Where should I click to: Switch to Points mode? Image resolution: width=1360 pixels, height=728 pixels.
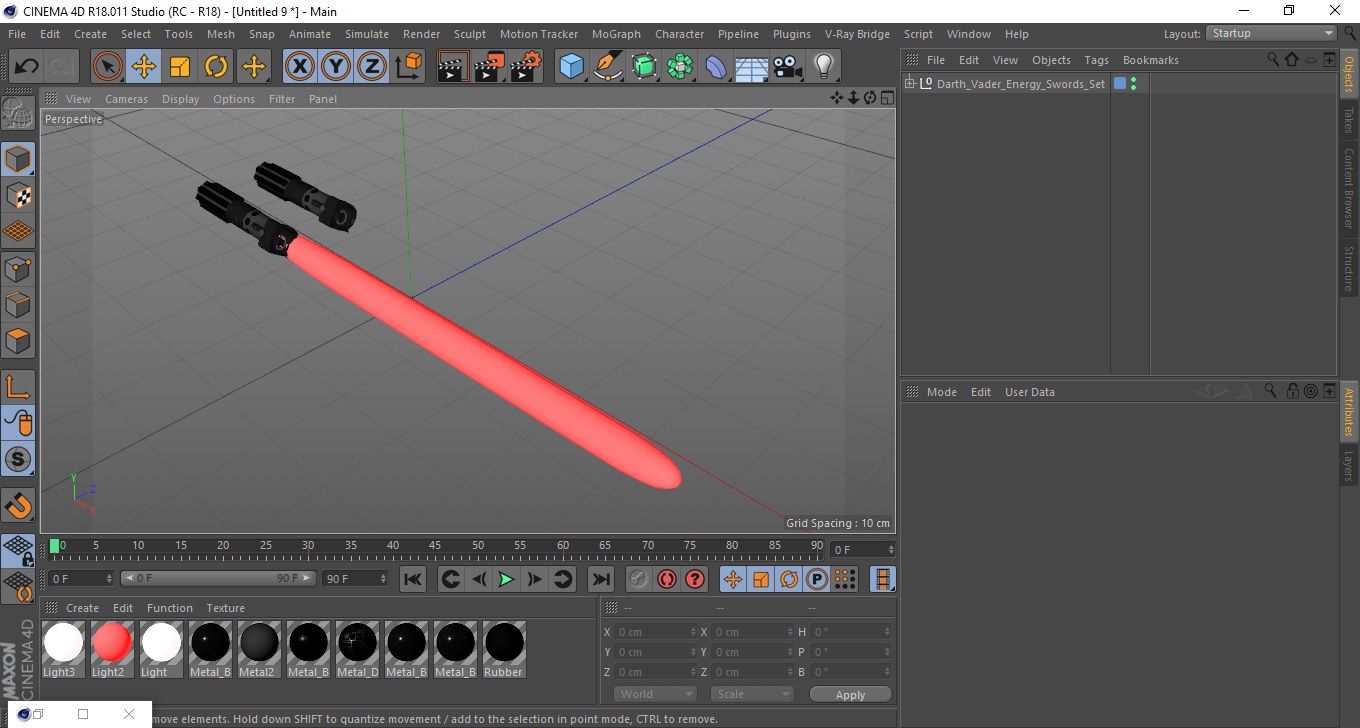click(18, 268)
